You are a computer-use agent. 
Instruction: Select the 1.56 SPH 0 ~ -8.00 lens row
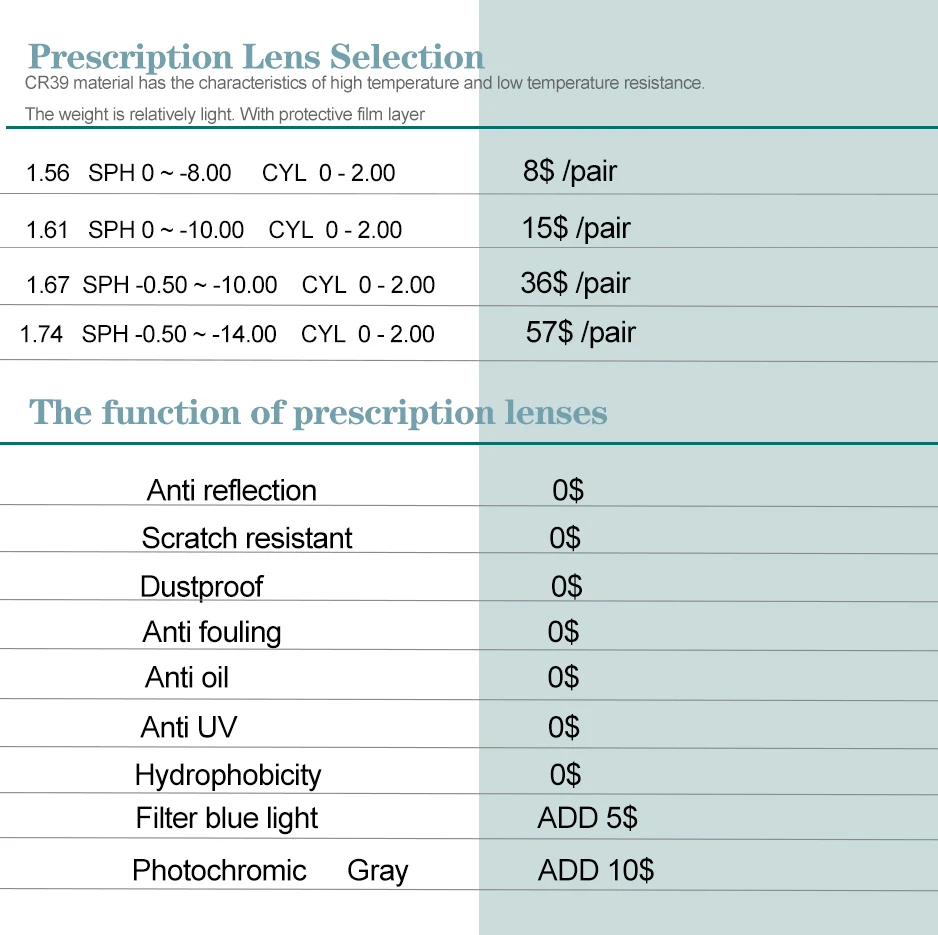pos(210,173)
